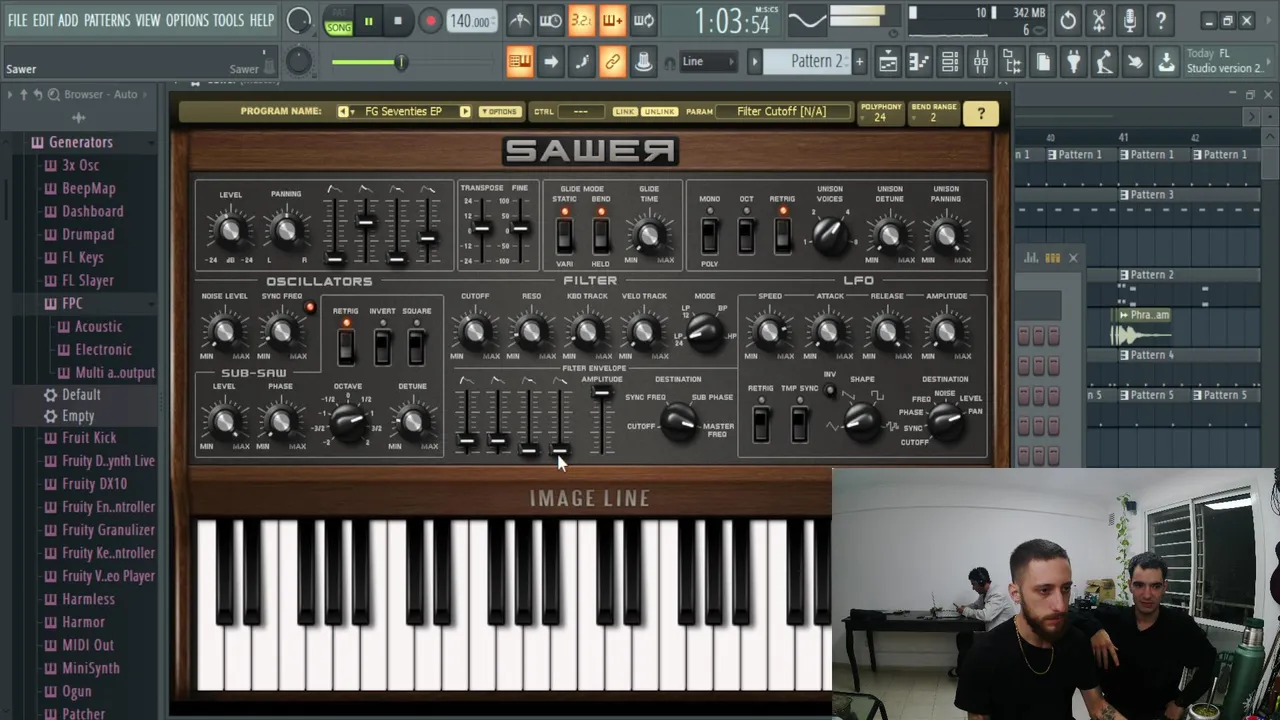
Task: Select MiniSynth in the browser list
Action: tap(90, 668)
